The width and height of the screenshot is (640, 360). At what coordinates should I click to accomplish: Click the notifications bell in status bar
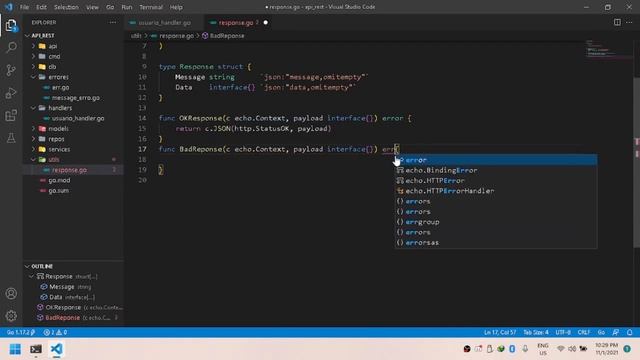coord(629,332)
